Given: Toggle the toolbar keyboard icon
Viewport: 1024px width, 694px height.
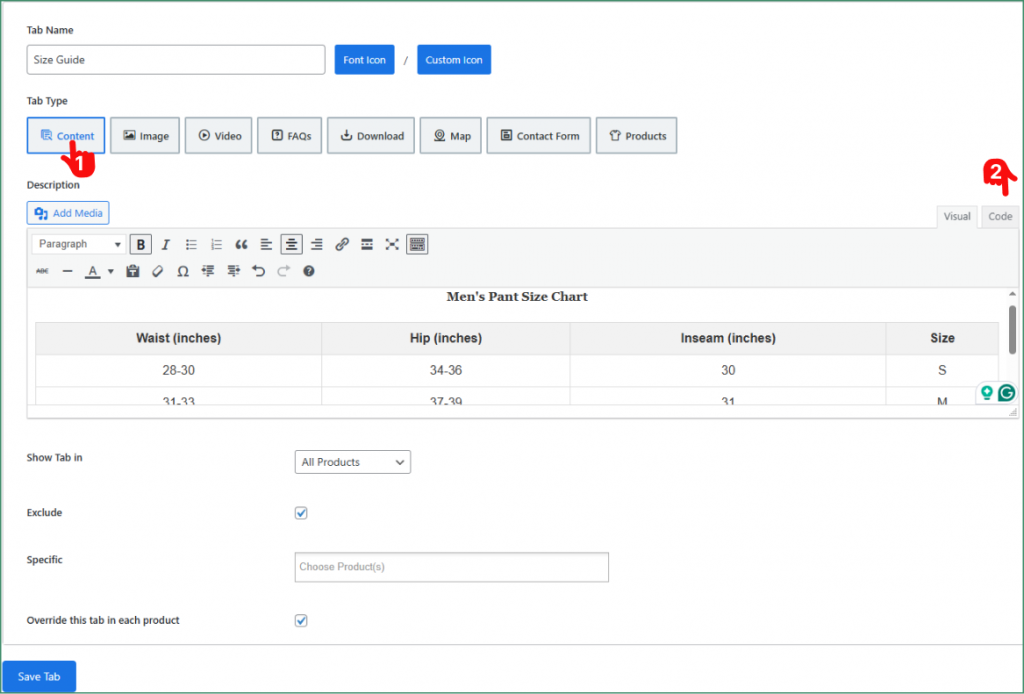Looking at the screenshot, I should coord(417,244).
